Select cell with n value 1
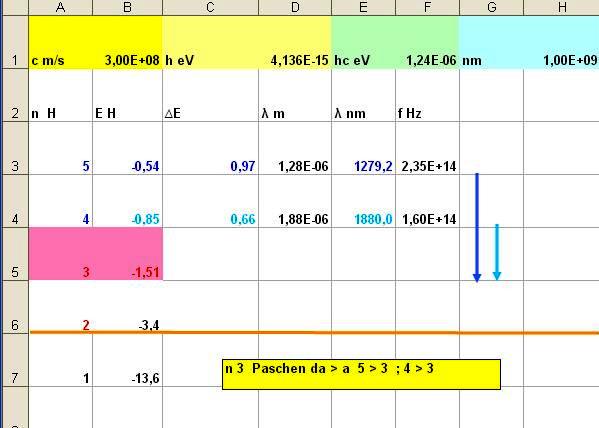599x428 pixels. tap(60, 360)
